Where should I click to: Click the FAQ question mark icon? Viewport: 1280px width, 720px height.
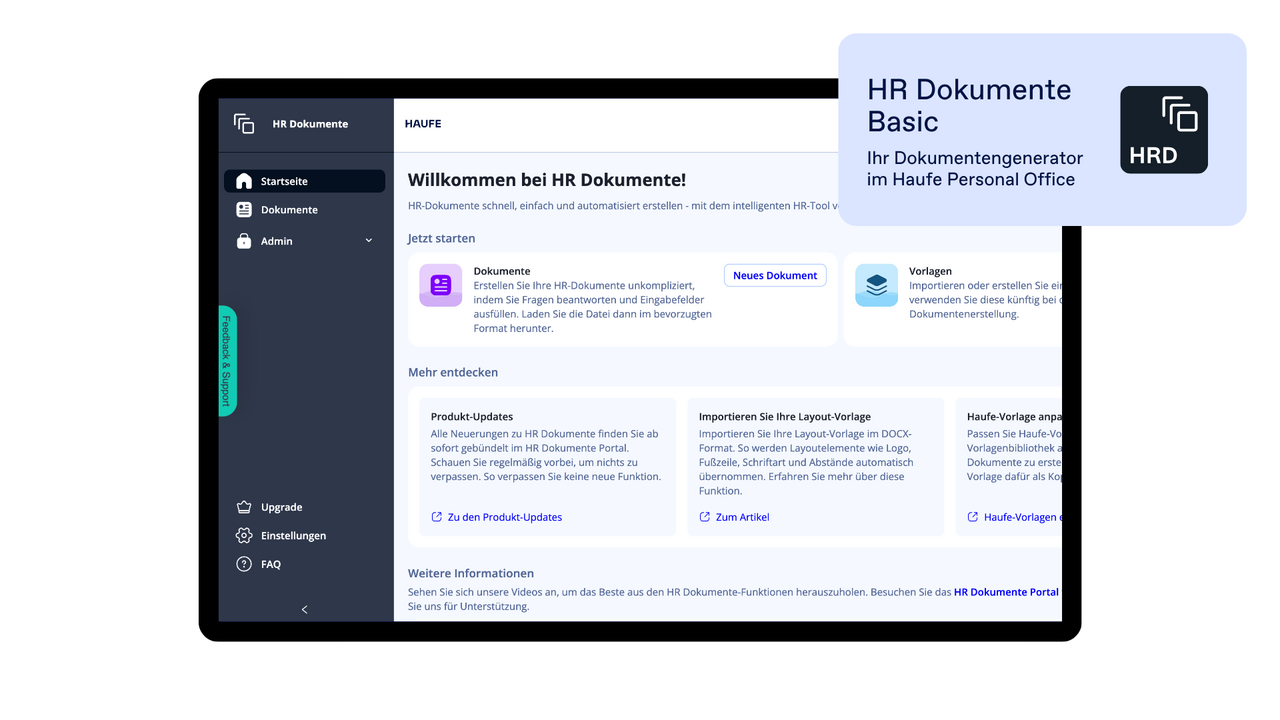click(244, 564)
